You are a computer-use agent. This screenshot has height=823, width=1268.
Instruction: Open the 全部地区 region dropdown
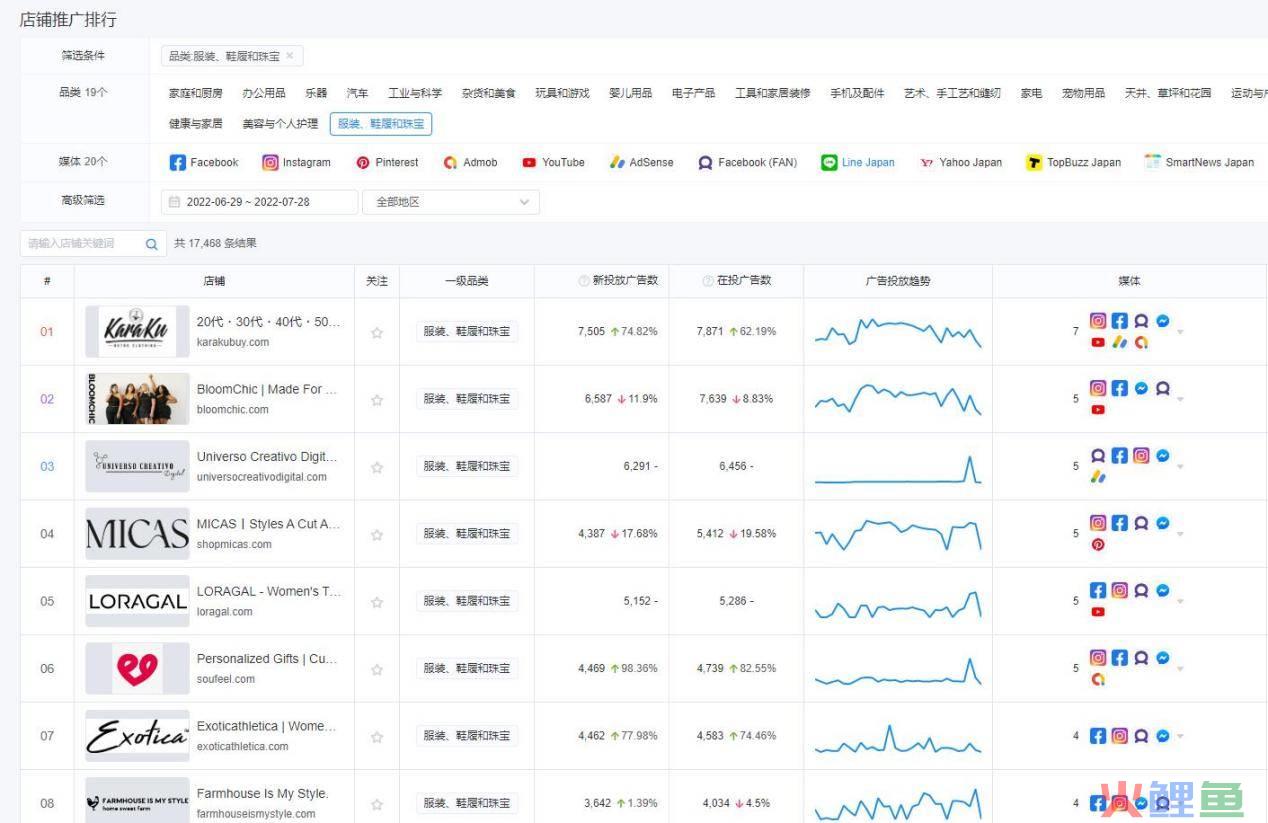tap(451, 202)
